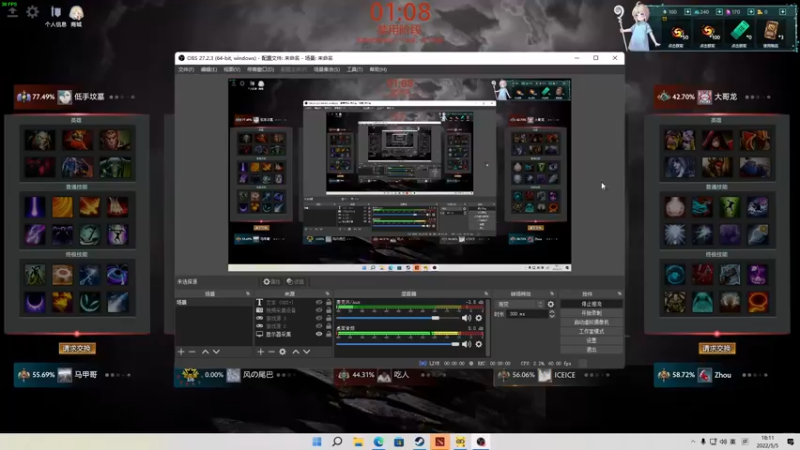The height and width of the screenshot is (450, 800).
Task: Open source properties gear in Sources toolbar
Action: coord(283,352)
